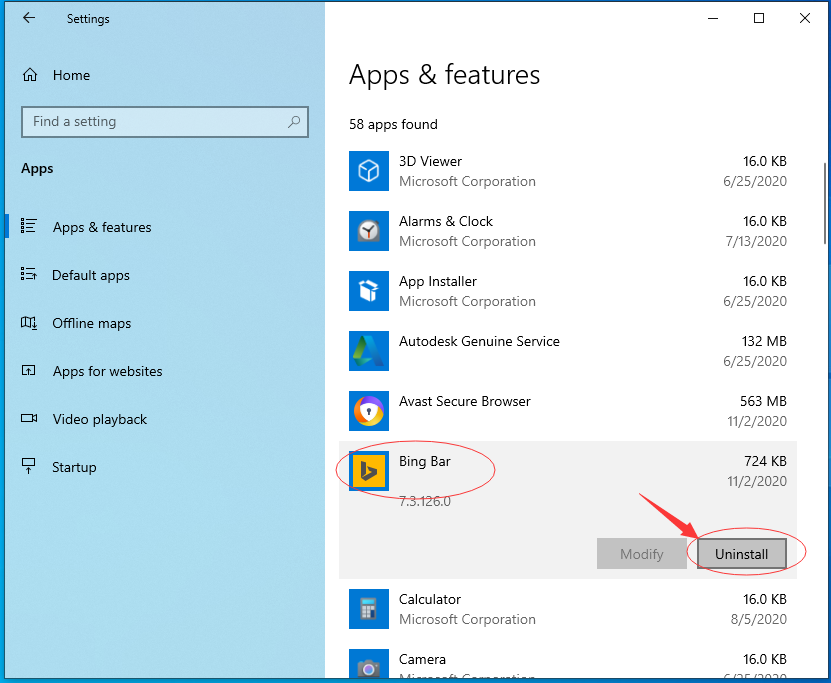Click the Bing Bar app icon
The image size is (831, 683).
tap(368, 471)
